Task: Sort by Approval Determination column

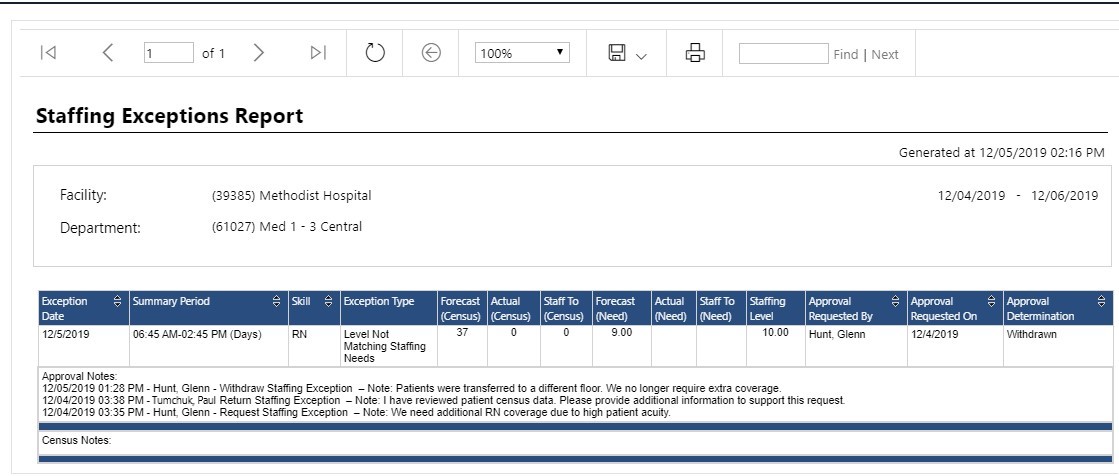Action: [x=1101, y=301]
